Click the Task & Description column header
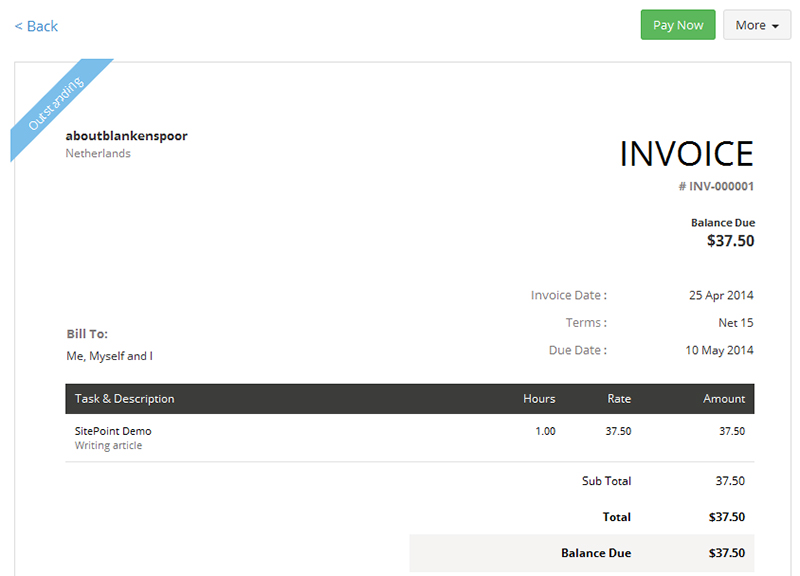The image size is (800, 576). (x=125, y=399)
